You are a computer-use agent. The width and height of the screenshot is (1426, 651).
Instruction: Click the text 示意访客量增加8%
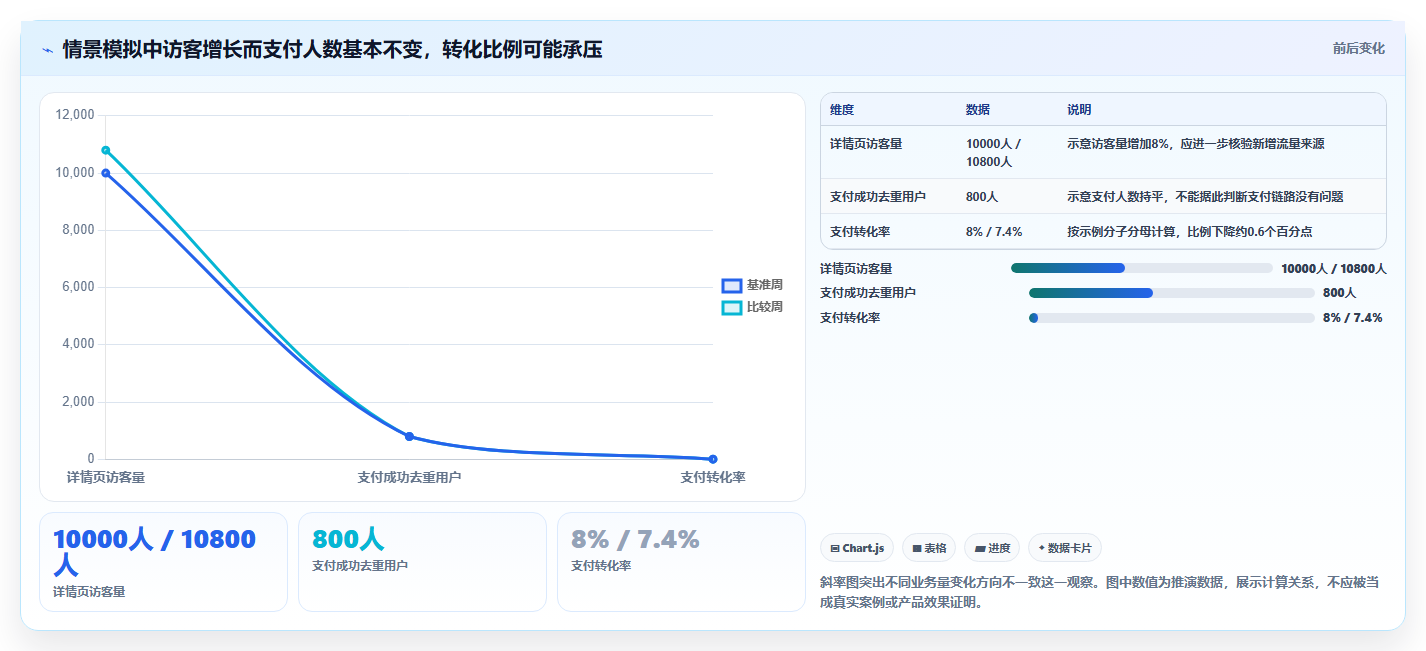(x=1118, y=144)
